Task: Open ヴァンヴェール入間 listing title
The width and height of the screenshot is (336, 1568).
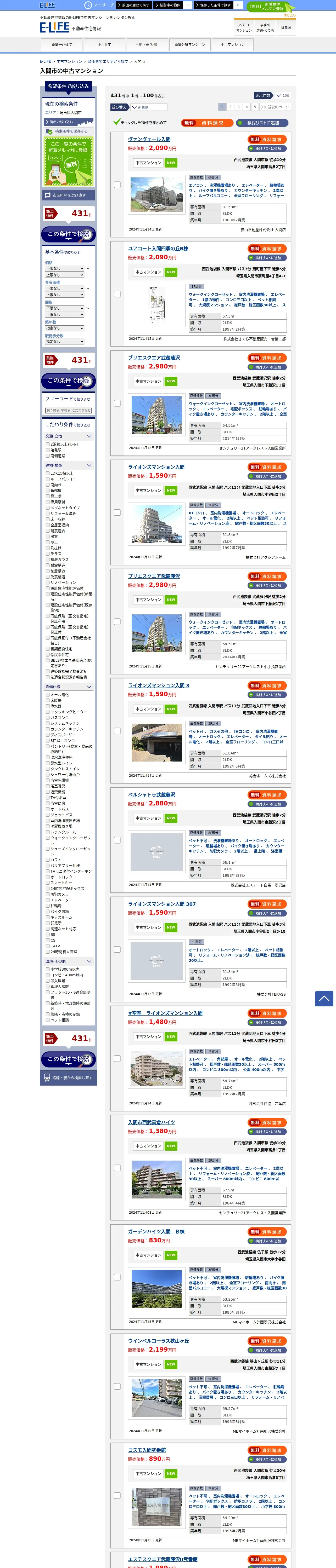Action: click(149, 139)
